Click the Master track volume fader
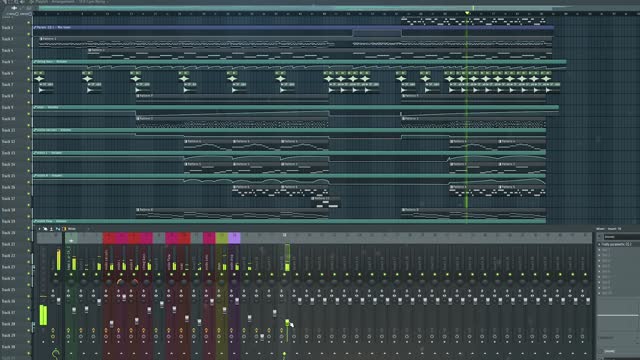The image size is (640, 360). [x=58, y=301]
